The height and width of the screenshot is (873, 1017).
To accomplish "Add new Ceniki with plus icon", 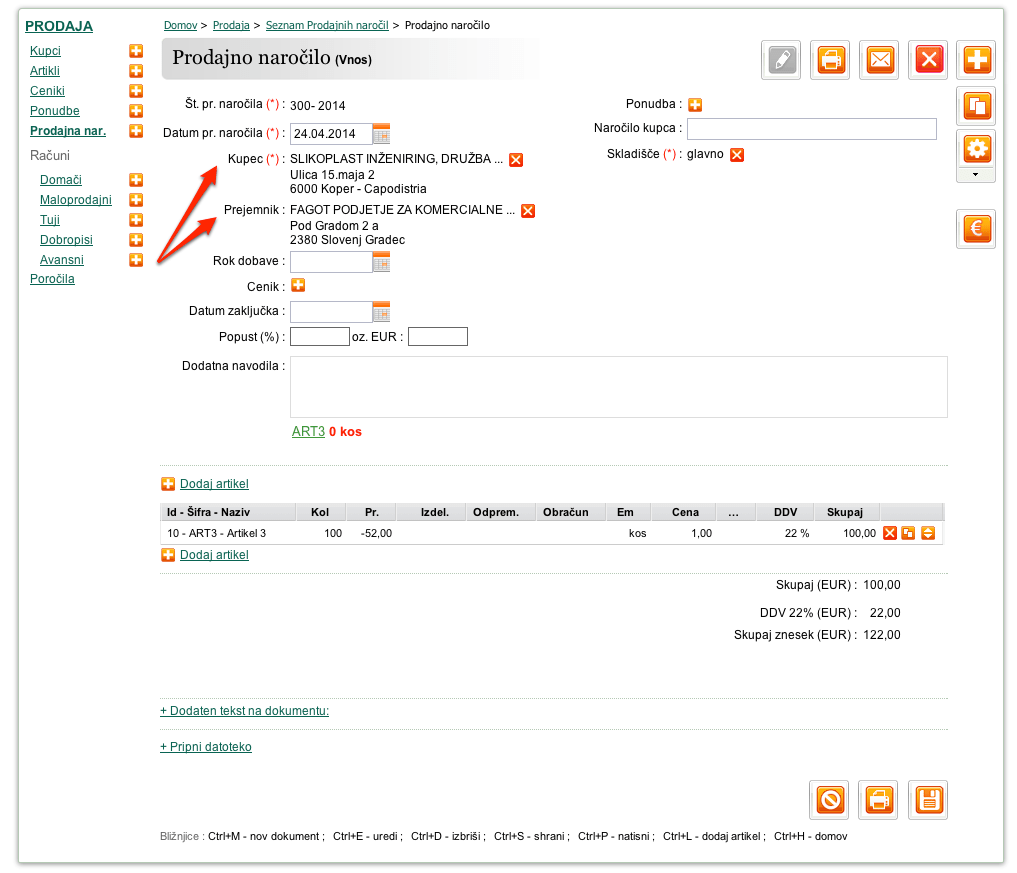I will [x=136, y=91].
